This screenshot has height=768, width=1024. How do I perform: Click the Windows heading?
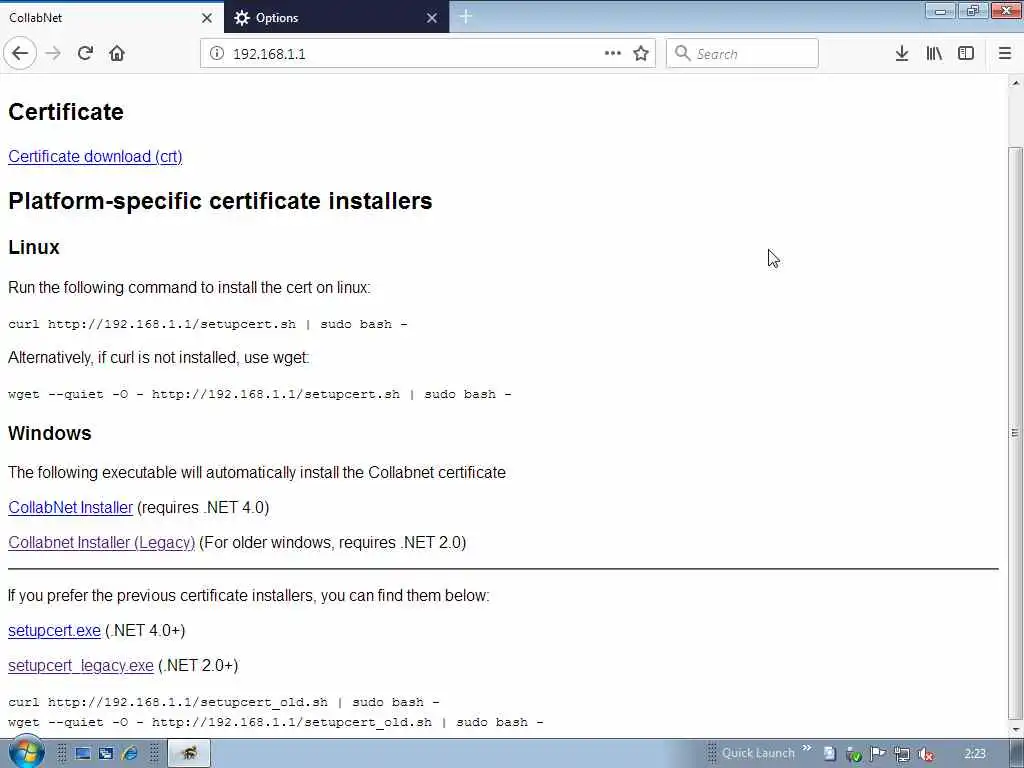50,433
